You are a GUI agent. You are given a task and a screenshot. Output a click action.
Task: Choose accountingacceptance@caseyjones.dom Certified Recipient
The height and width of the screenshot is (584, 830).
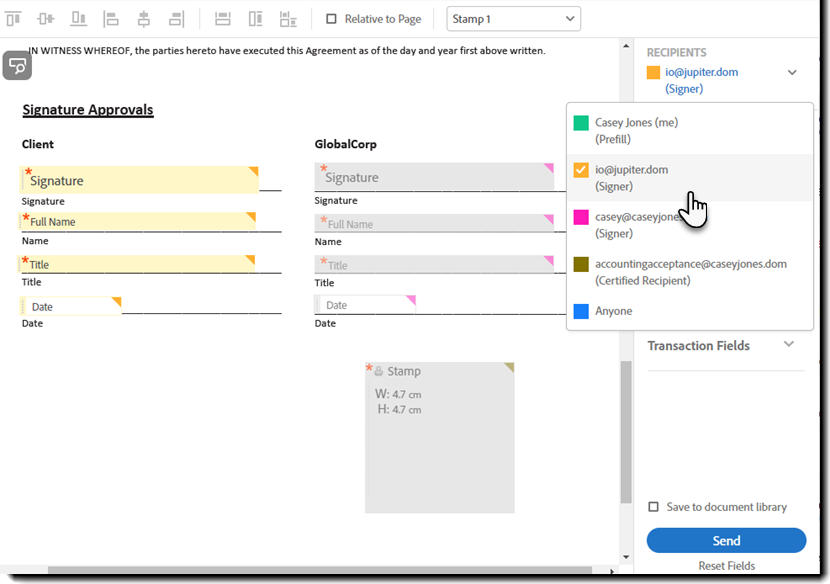tap(690, 272)
